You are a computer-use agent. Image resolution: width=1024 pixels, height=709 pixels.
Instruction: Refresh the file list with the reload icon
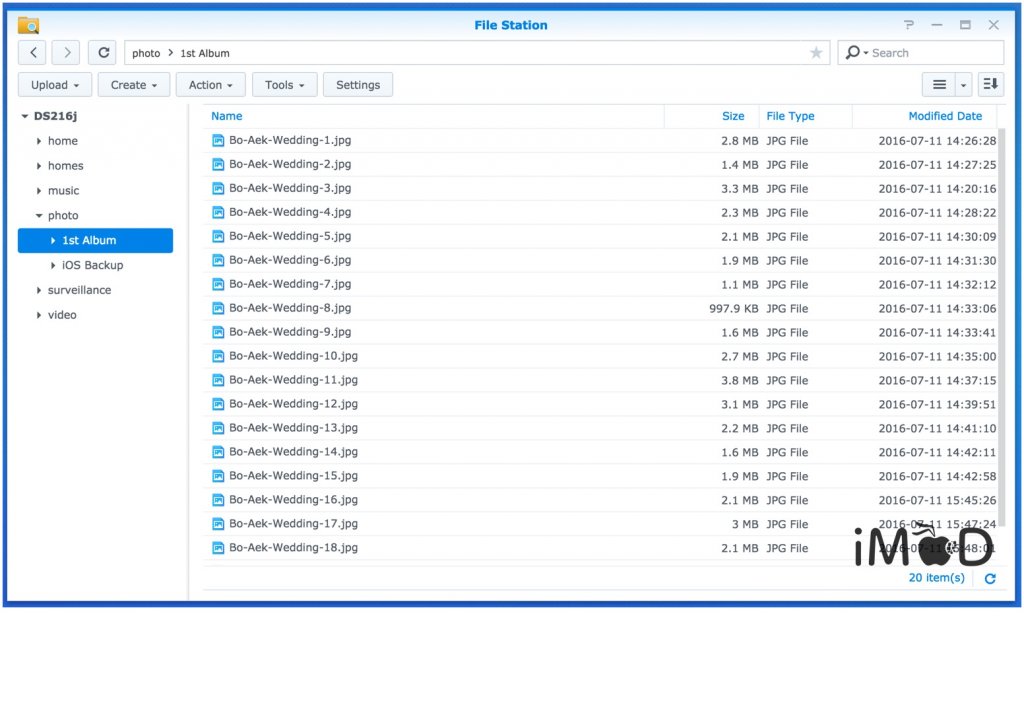coord(102,52)
